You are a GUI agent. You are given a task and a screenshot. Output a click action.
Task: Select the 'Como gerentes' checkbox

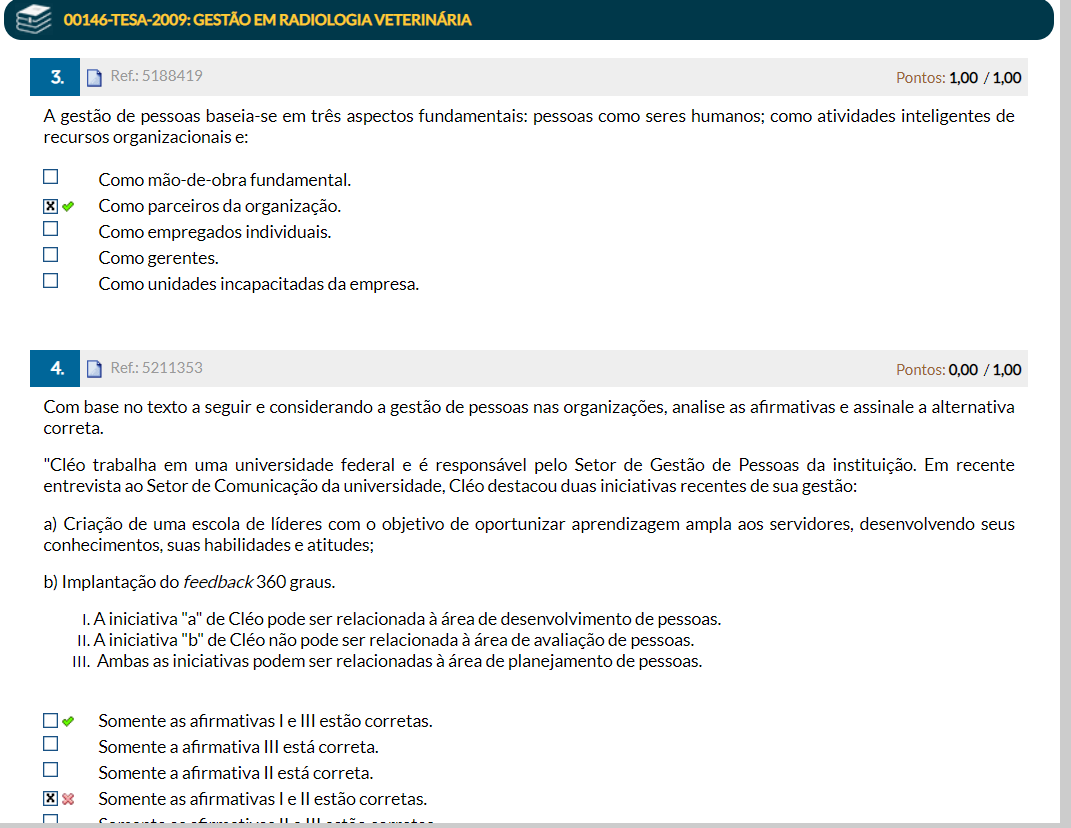pos(51,255)
